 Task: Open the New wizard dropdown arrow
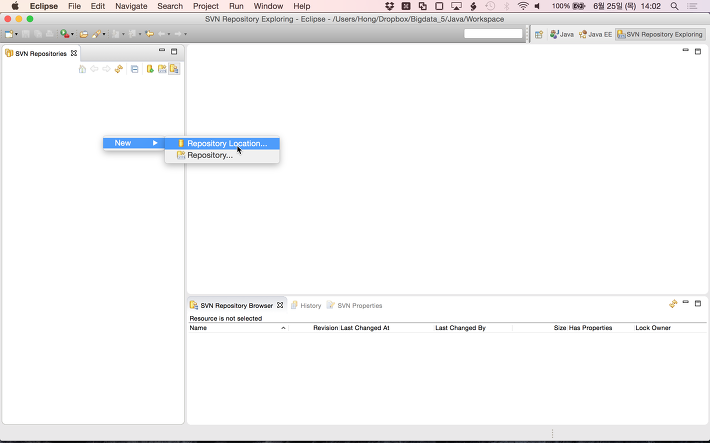[x=16, y=34]
